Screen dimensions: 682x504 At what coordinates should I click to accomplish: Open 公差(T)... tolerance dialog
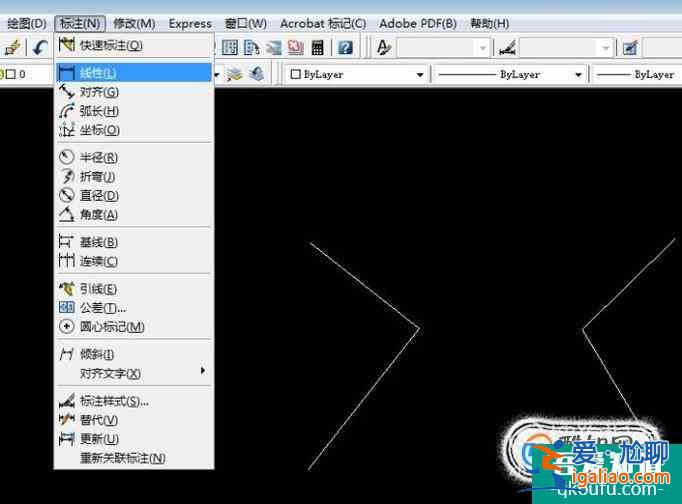point(134,308)
